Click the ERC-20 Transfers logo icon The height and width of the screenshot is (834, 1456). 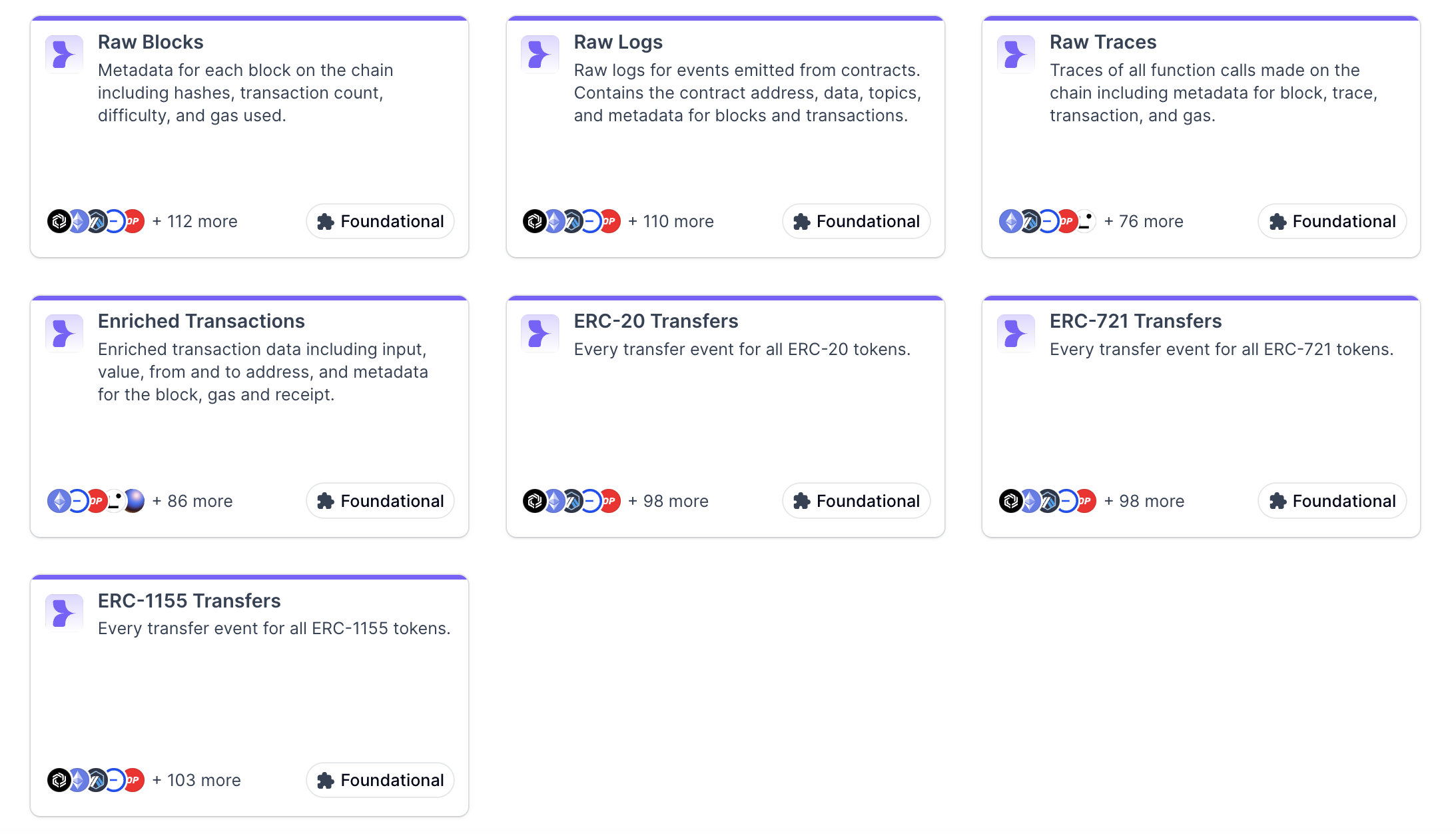coord(540,333)
